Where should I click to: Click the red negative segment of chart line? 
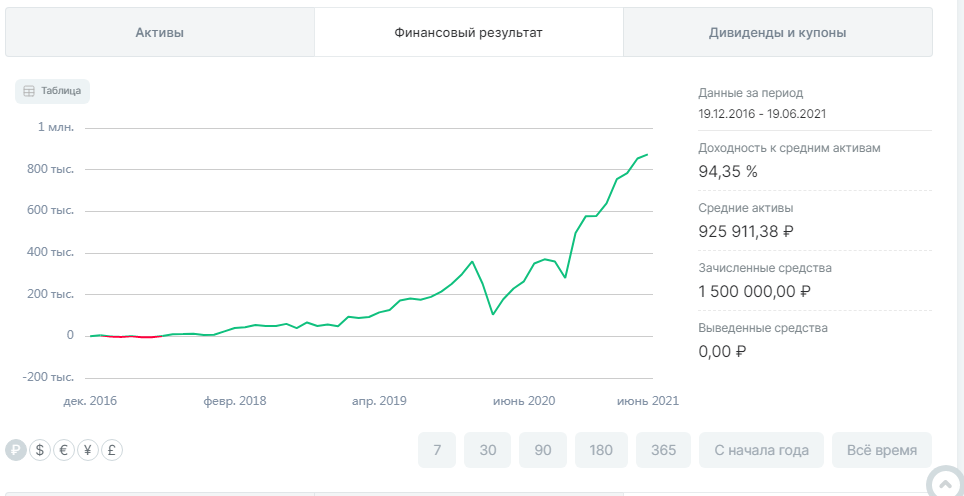pyautogui.click(x=130, y=337)
